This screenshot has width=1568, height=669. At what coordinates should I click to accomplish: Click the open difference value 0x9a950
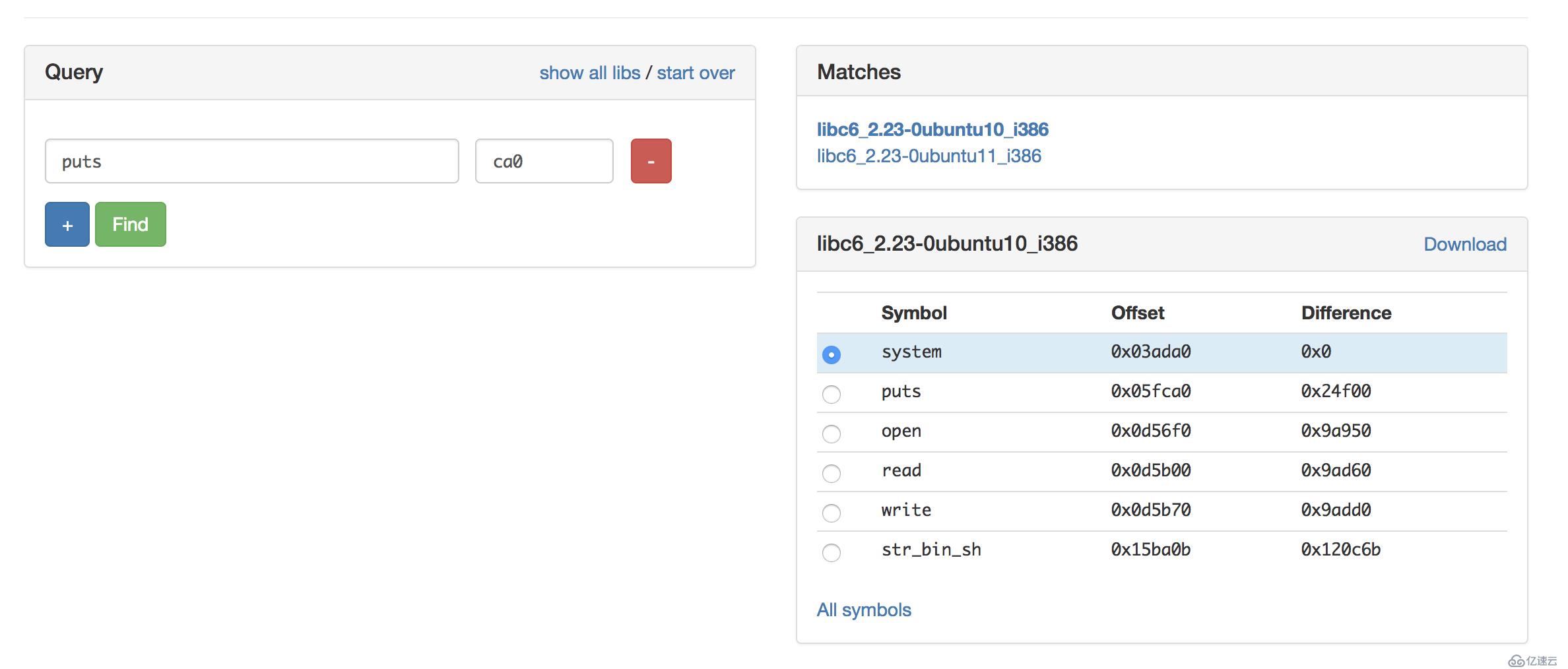click(x=1336, y=431)
